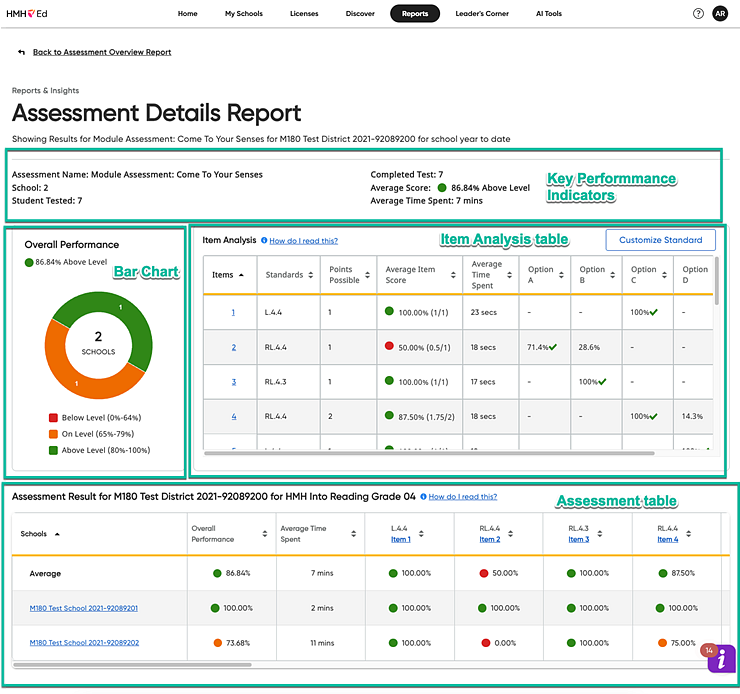
Task: Sort by Option C column
Action: coord(664,275)
